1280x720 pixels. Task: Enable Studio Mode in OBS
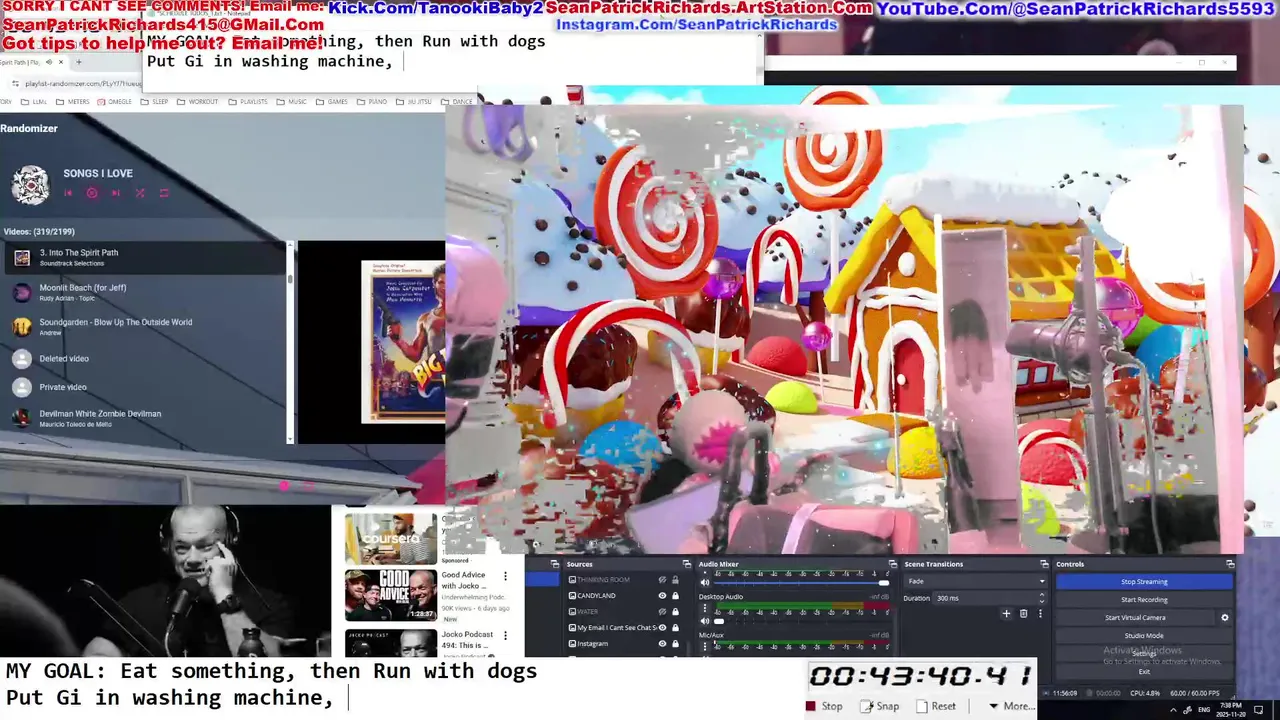tap(1144, 635)
